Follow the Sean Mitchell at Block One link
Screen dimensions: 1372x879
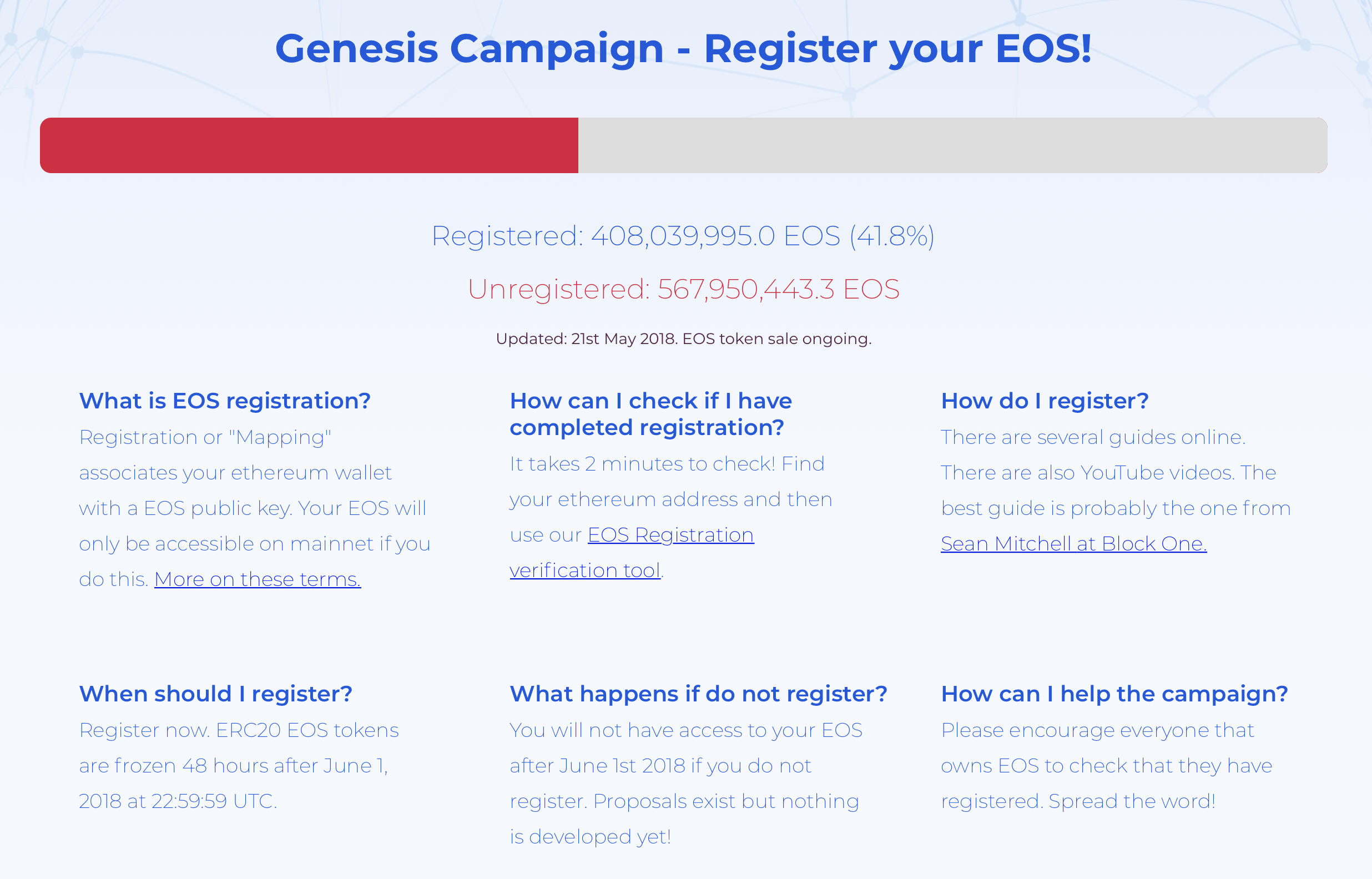(x=1073, y=544)
